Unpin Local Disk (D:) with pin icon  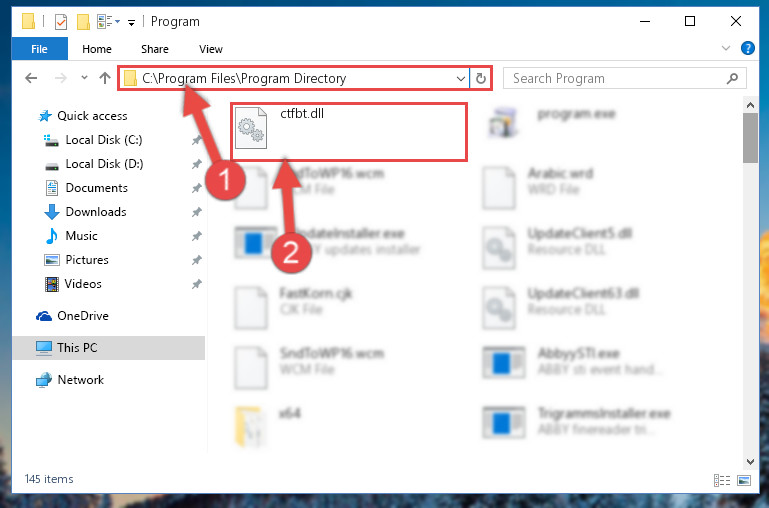tap(197, 164)
